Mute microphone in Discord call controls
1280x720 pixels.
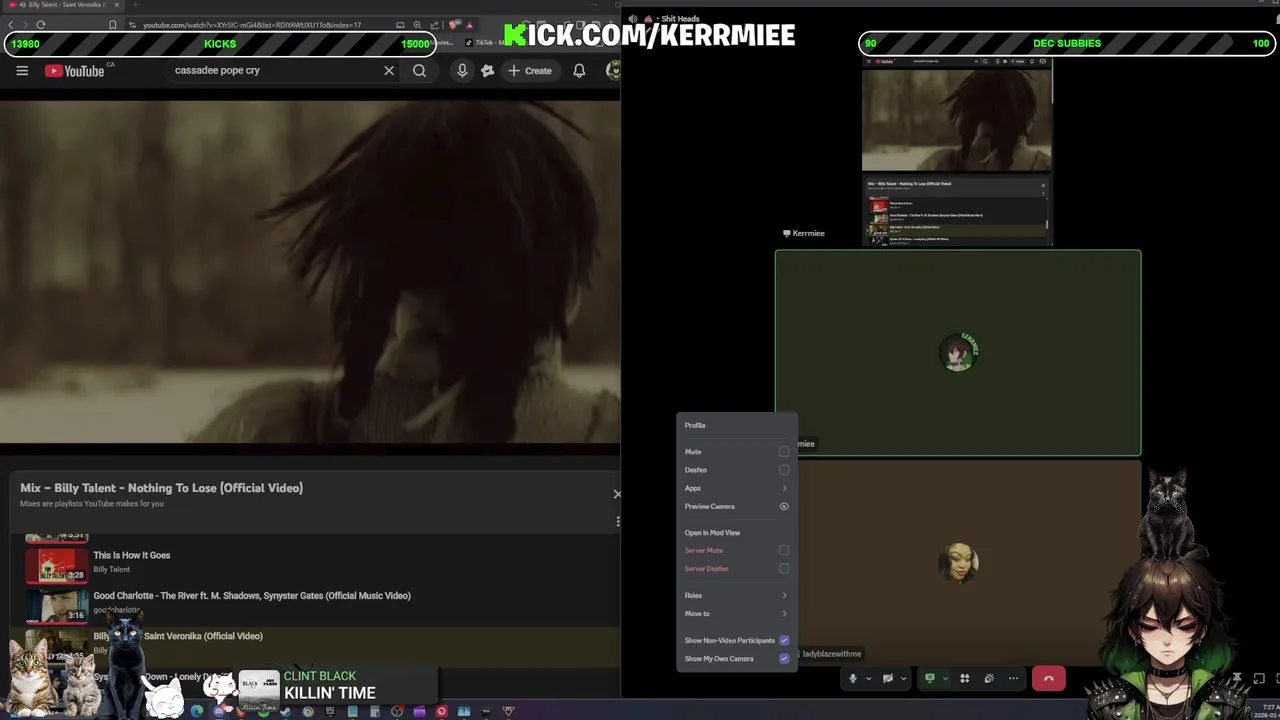tap(853, 678)
